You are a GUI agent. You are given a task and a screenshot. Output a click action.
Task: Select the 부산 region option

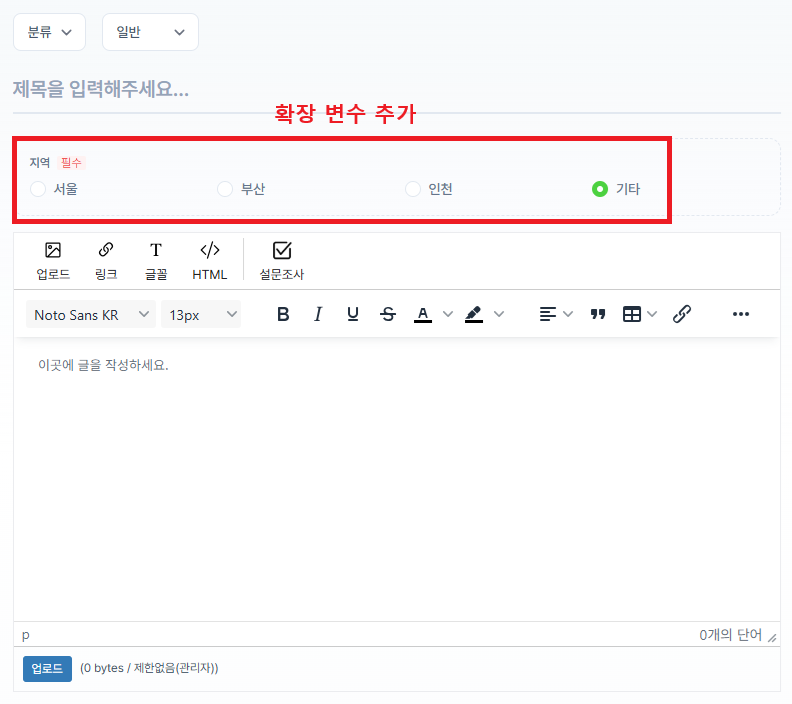pyautogui.click(x=225, y=189)
